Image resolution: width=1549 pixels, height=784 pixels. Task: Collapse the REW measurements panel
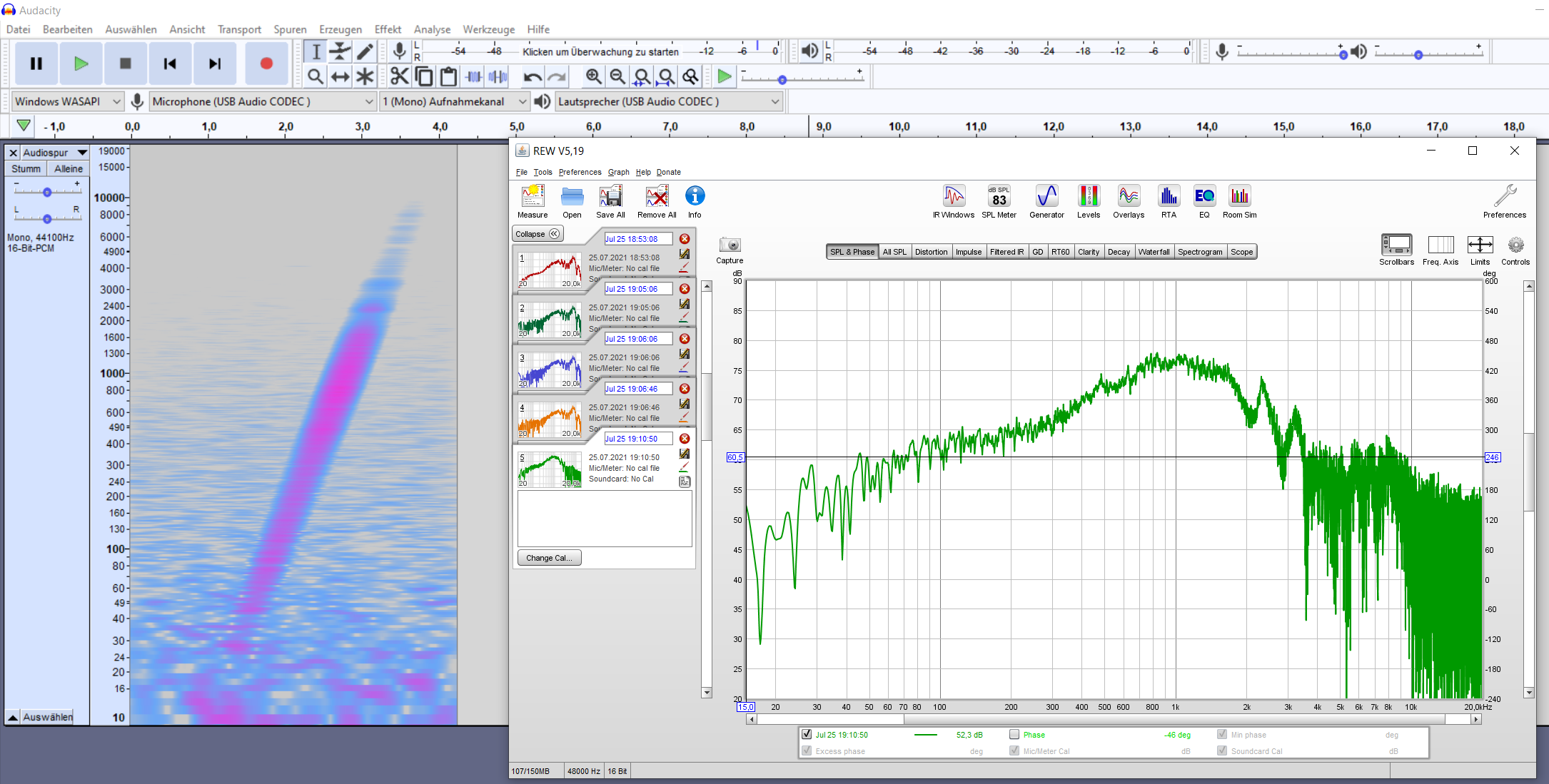pyautogui.click(x=538, y=234)
